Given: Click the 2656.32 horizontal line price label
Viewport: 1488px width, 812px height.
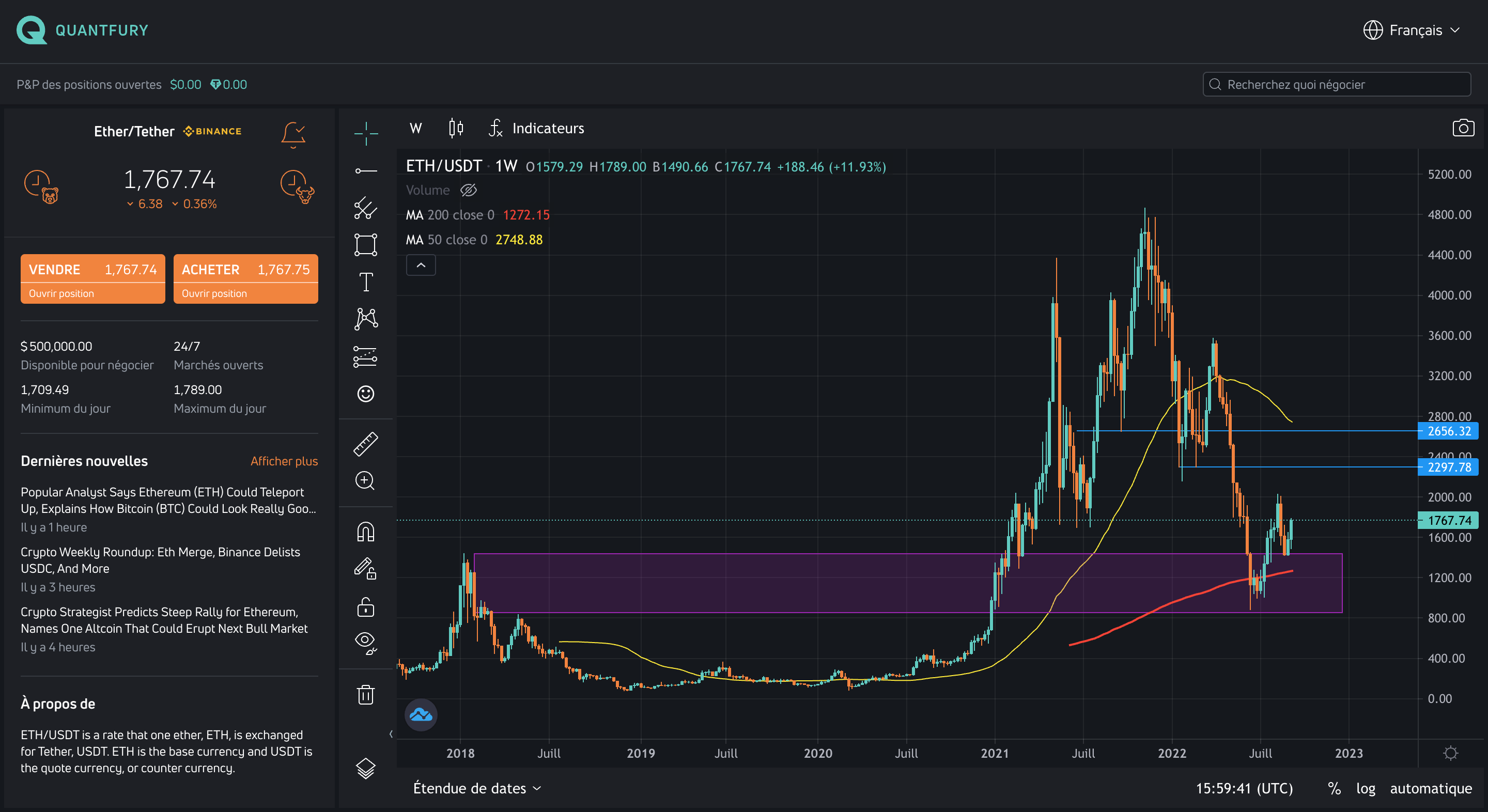Looking at the screenshot, I should click(1448, 431).
